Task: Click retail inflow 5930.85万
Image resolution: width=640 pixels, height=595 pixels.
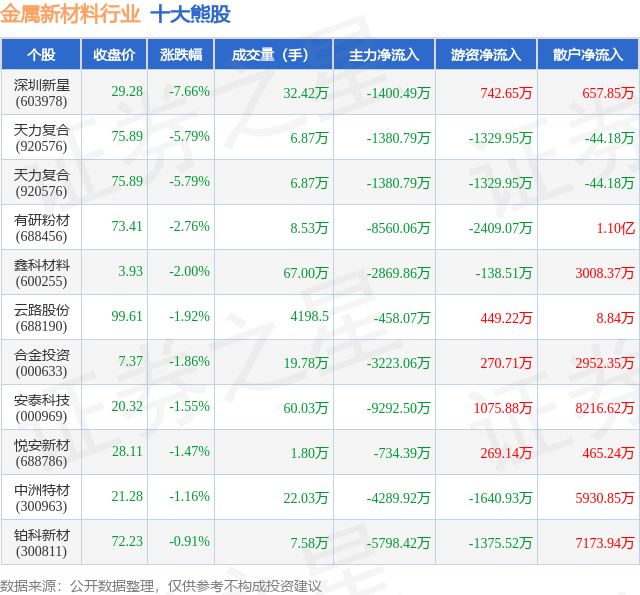Action: (605, 498)
